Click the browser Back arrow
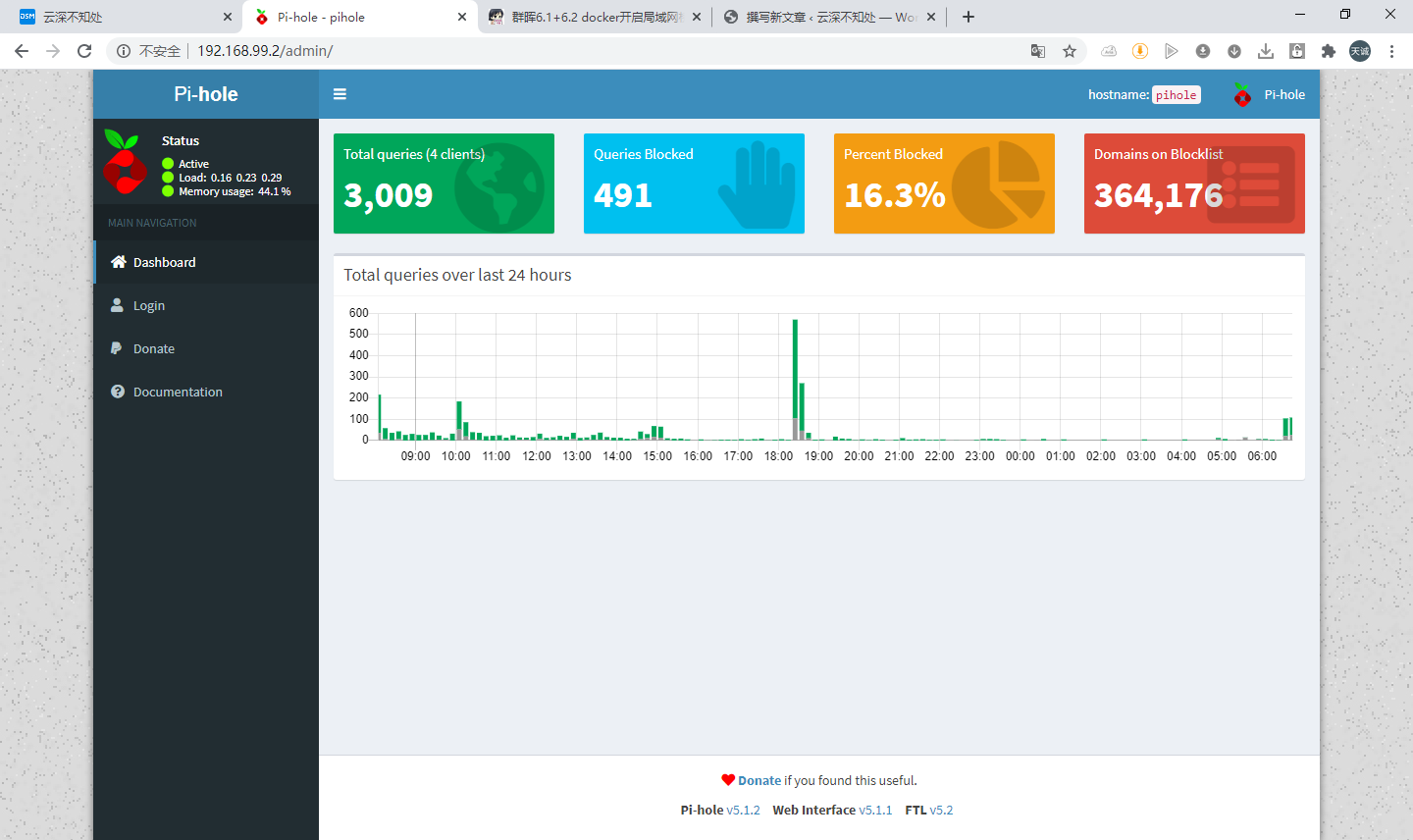Viewport: 1413px width, 840px height. pos(22,51)
